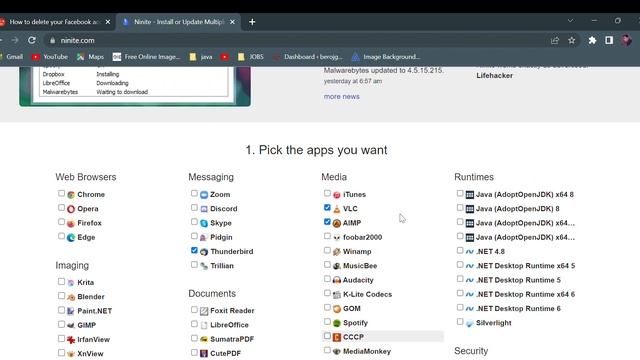Open the Image Background bookmark

[386, 57]
